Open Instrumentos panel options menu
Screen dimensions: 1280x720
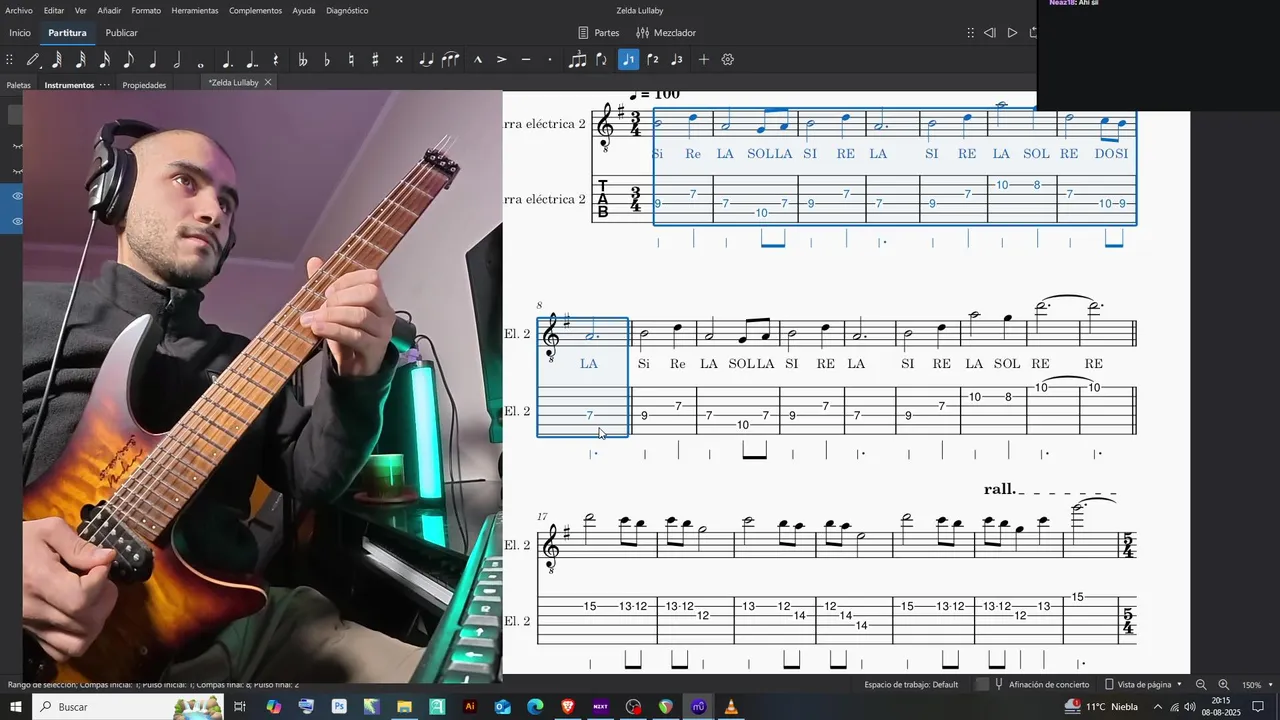pos(105,85)
